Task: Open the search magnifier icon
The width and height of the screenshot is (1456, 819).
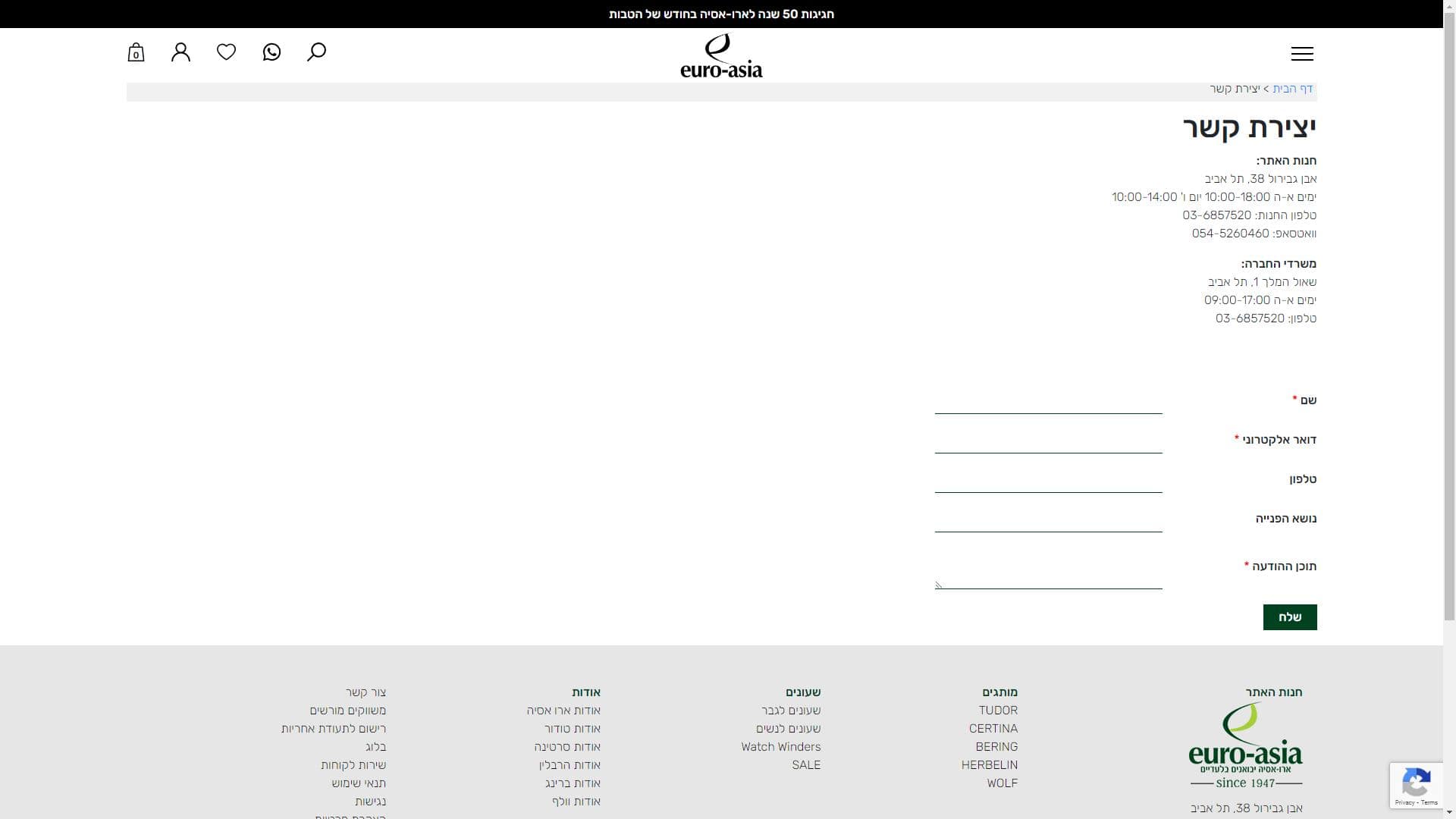Action: click(316, 52)
